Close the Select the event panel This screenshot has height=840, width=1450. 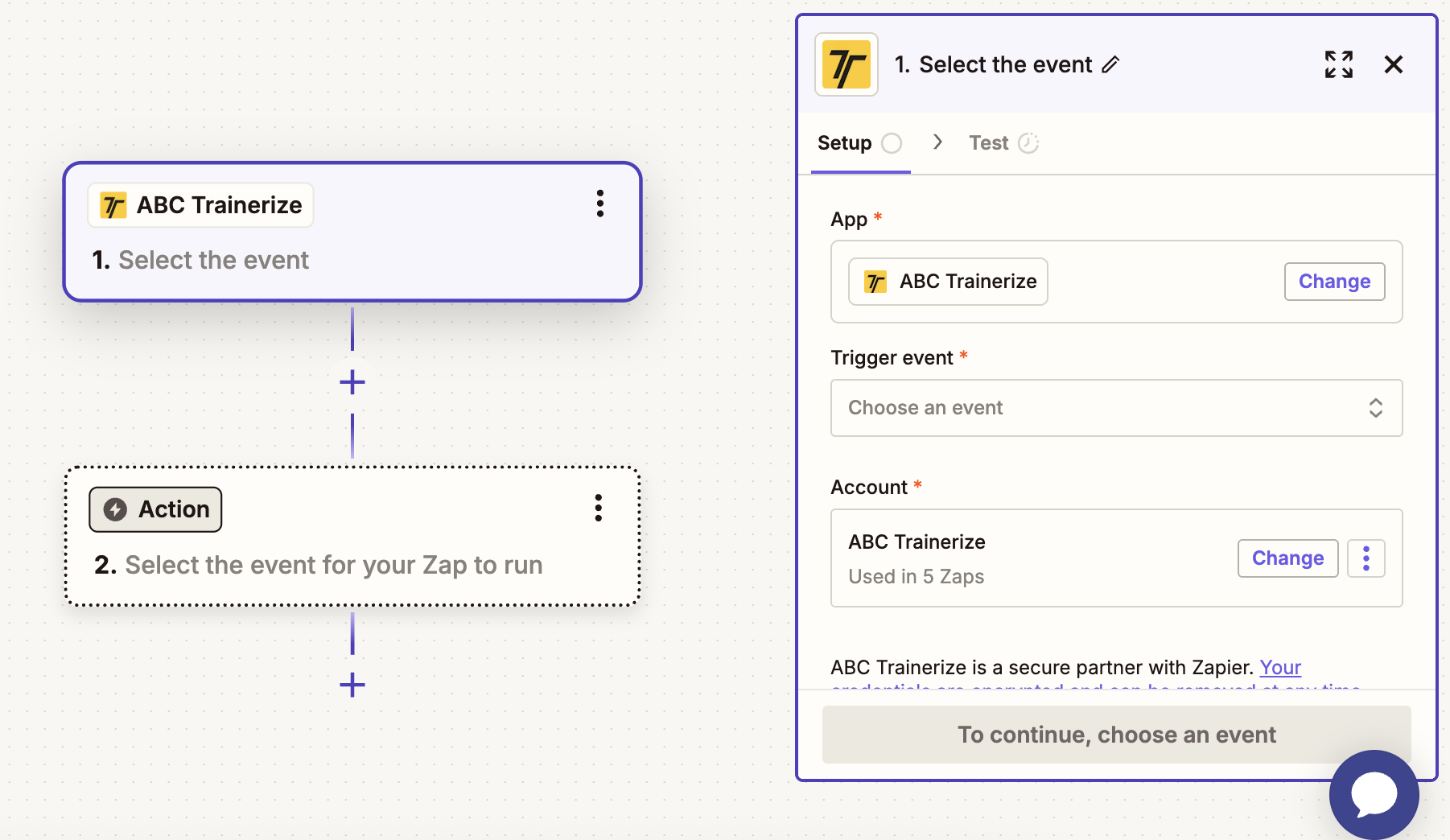1394,64
